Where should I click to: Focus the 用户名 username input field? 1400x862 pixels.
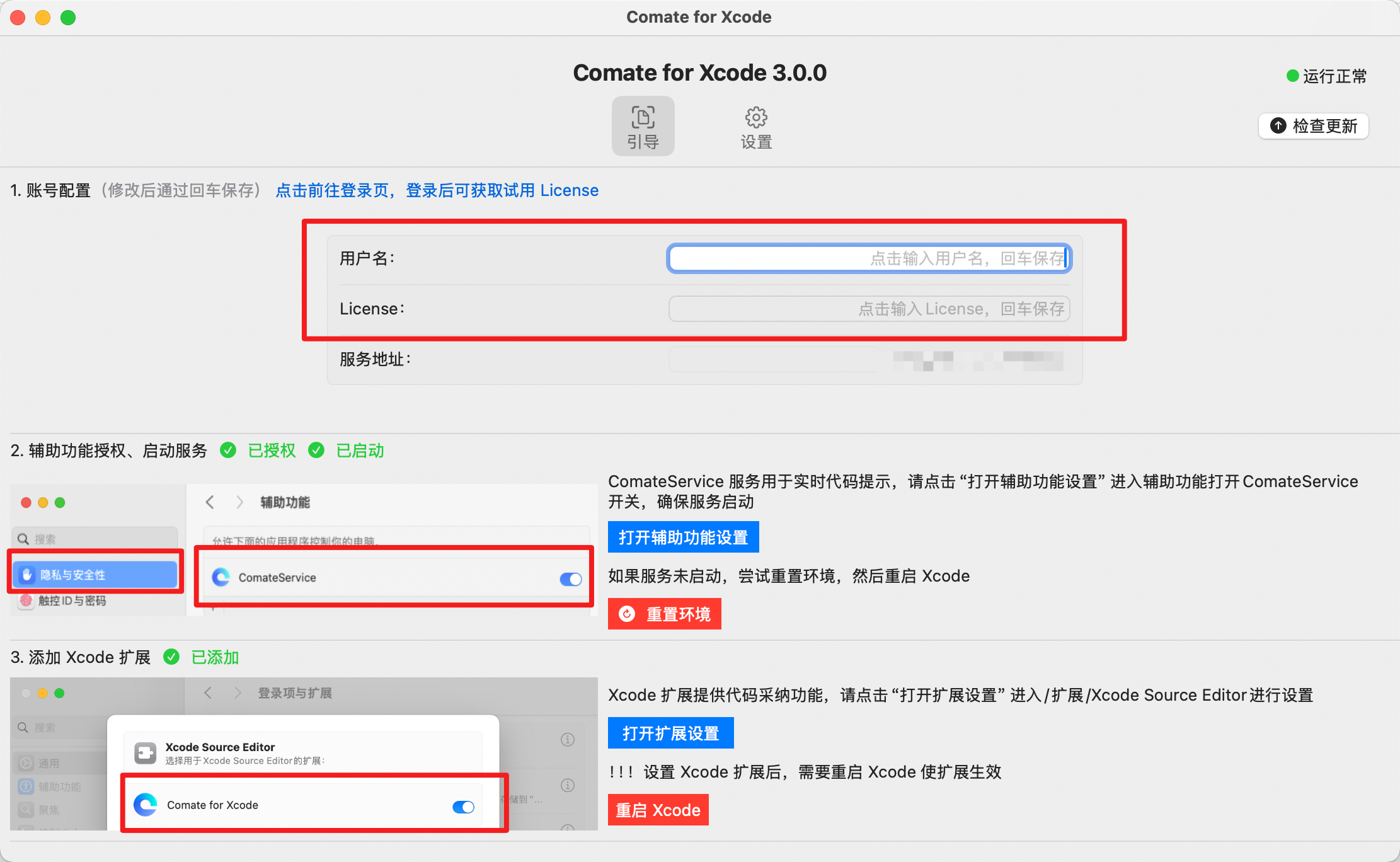click(x=869, y=258)
